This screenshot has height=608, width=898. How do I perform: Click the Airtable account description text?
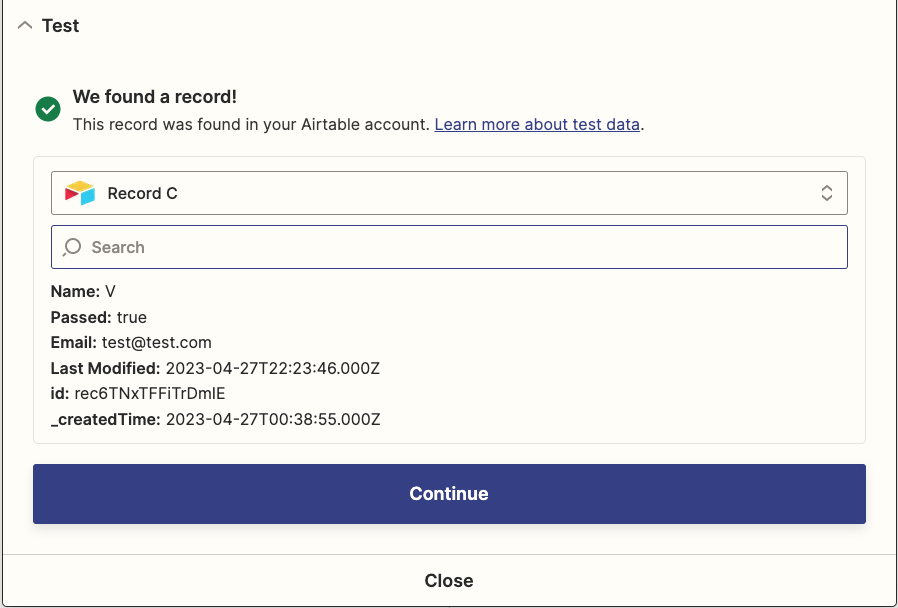pos(251,124)
